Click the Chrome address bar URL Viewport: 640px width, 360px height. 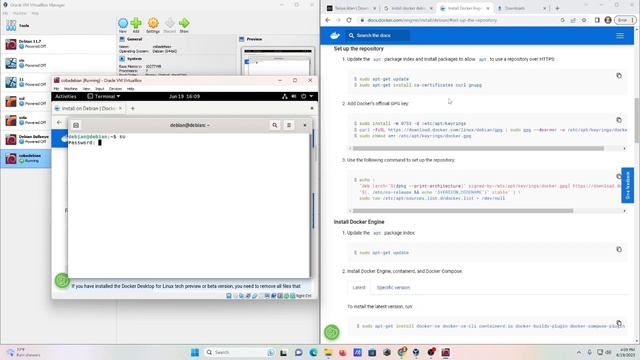pyautogui.click(x=432, y=20)
